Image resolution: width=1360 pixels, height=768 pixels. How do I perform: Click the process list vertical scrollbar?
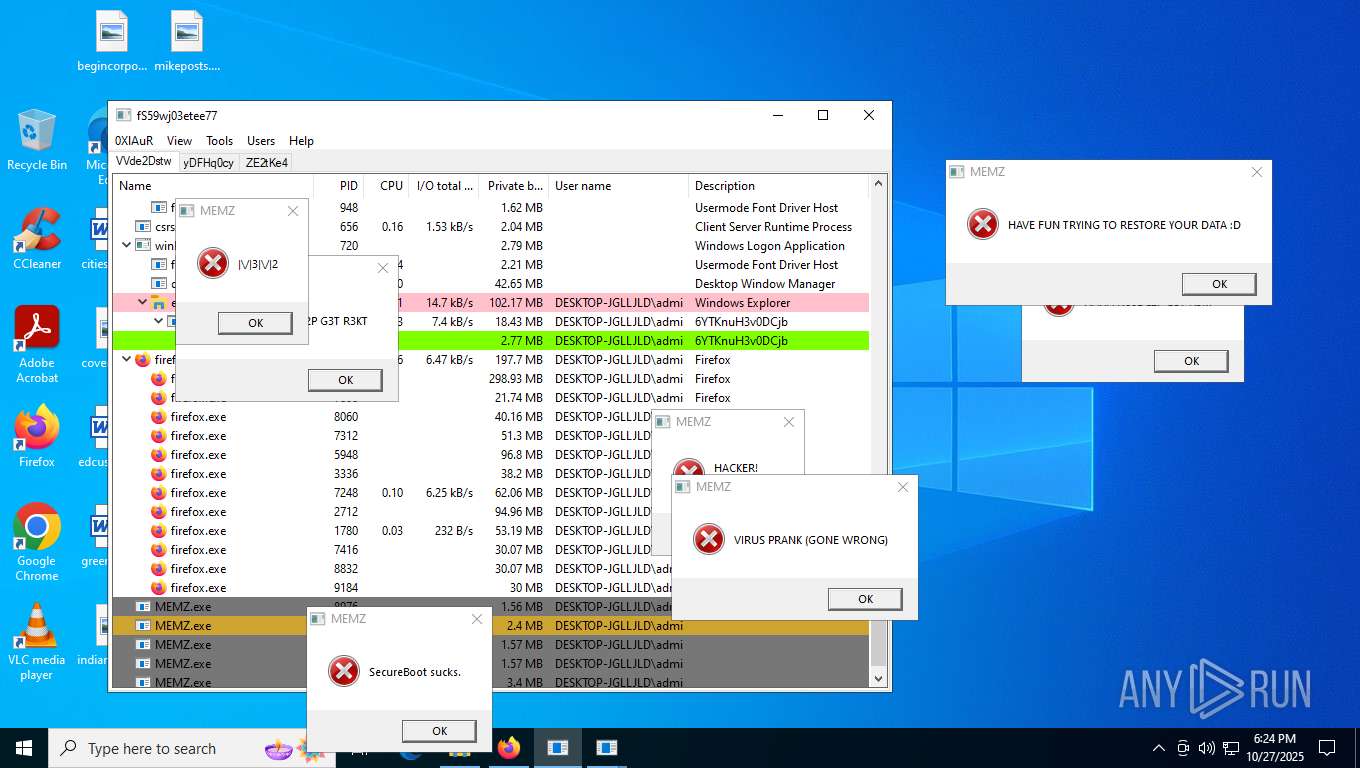click(879, 430)
